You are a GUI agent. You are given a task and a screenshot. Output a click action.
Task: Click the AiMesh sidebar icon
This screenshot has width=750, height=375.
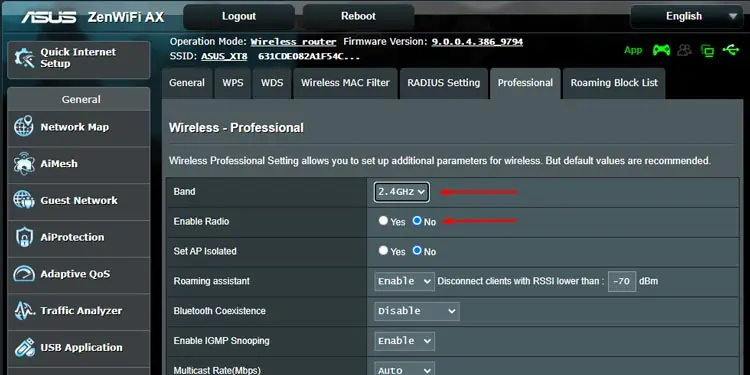(24, 164)
